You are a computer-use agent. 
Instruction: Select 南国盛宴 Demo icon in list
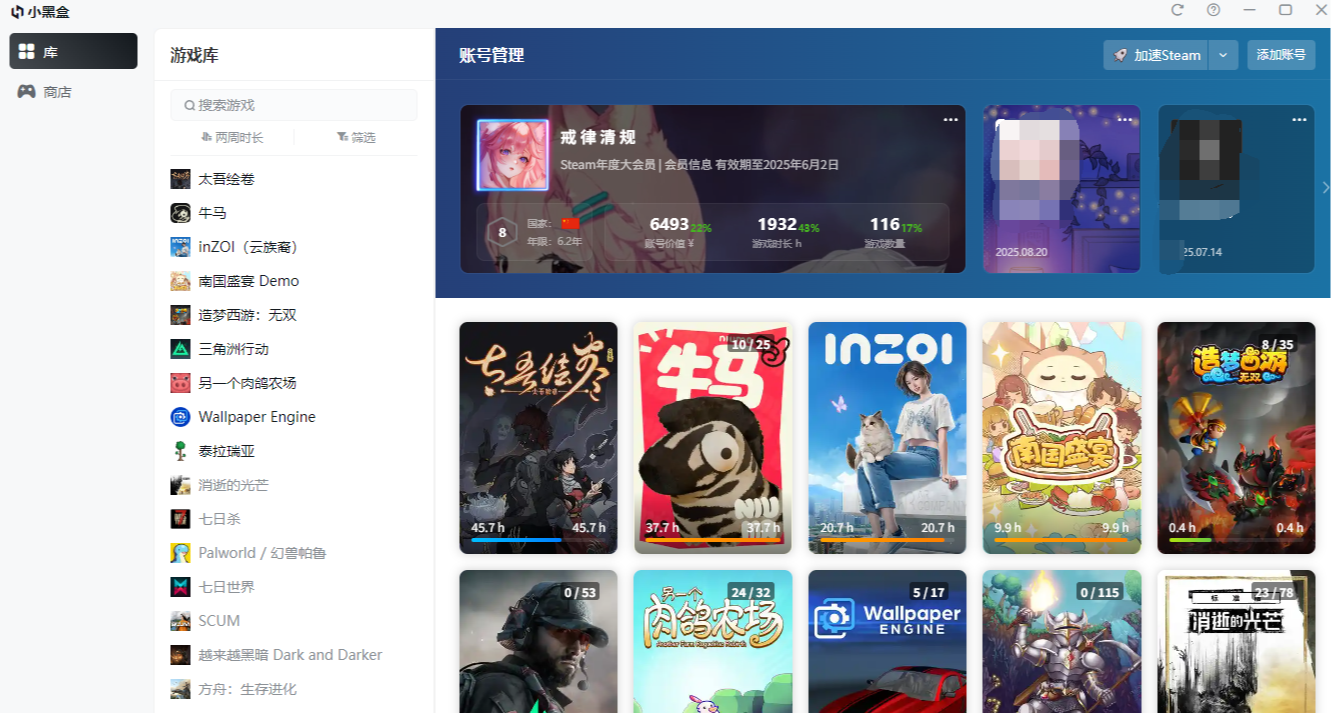point(180,281)
